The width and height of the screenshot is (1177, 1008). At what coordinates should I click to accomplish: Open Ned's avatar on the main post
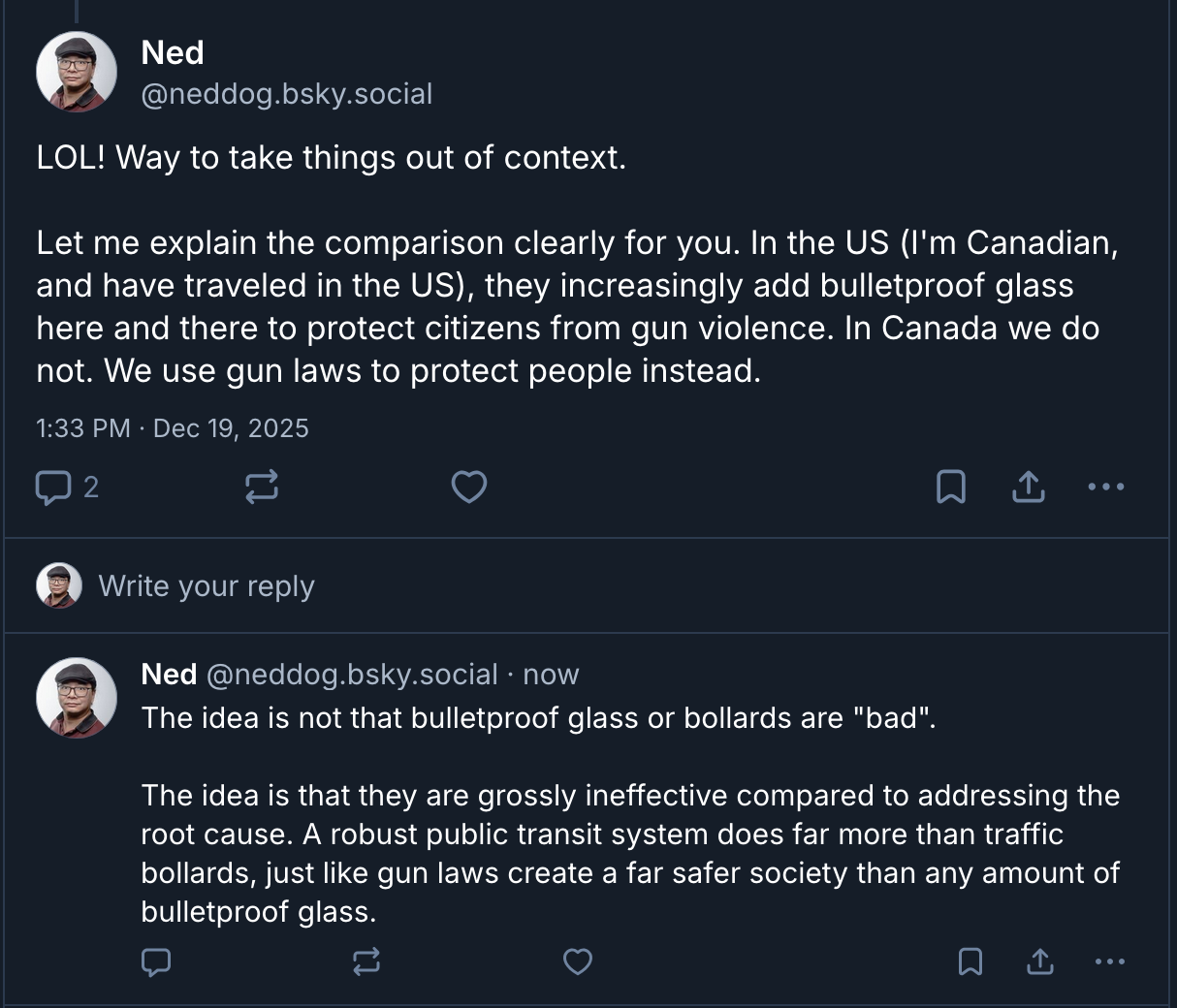coord(77,73)
